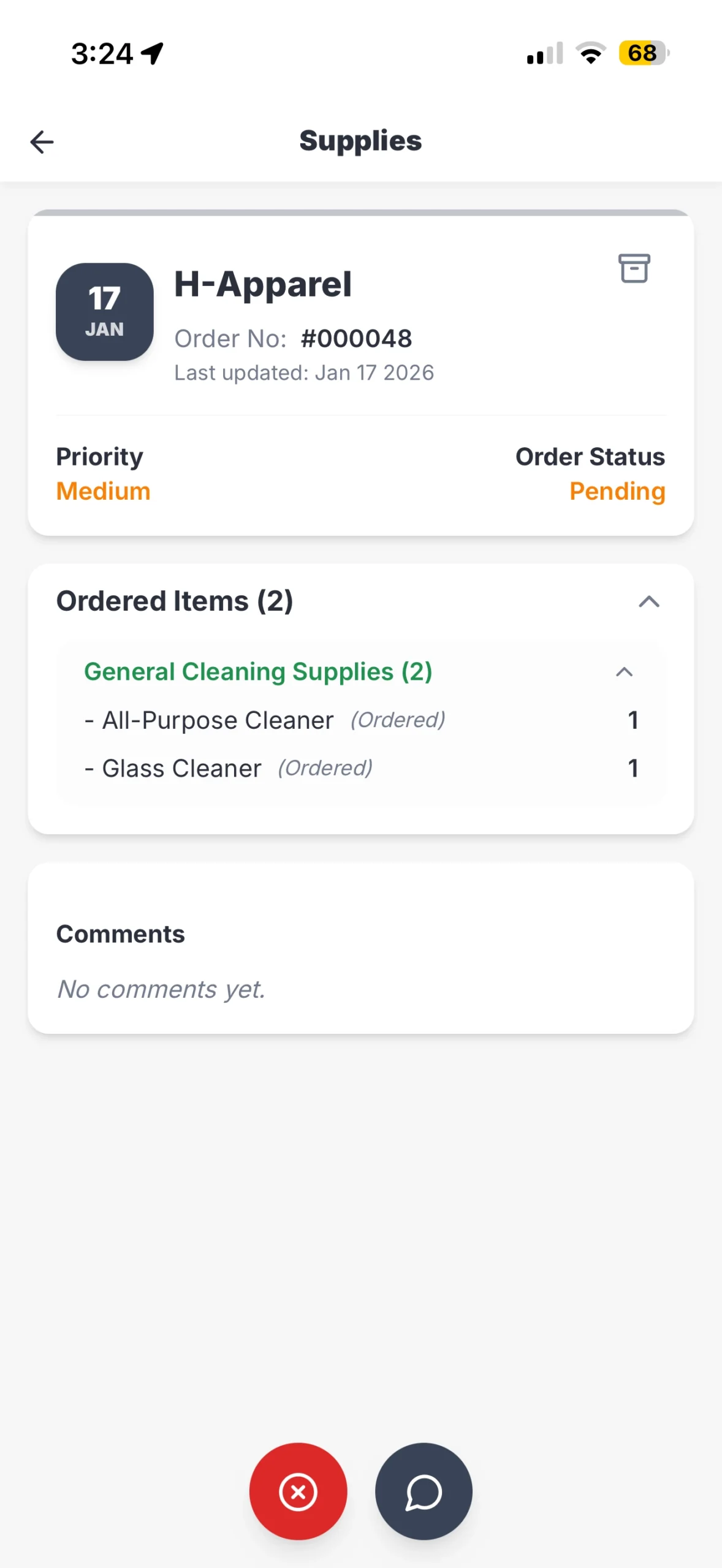Tap the archive order icon
Viewport: 722px width, 1568px height.
[x=634, y=268]
